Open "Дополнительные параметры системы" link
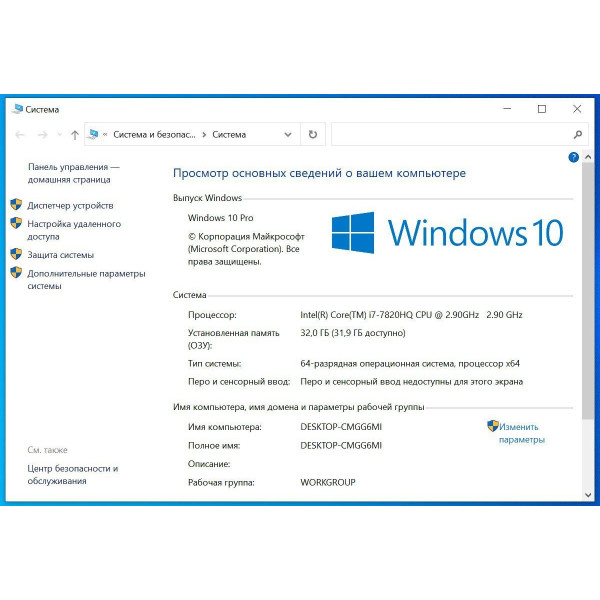 (86, 280)
